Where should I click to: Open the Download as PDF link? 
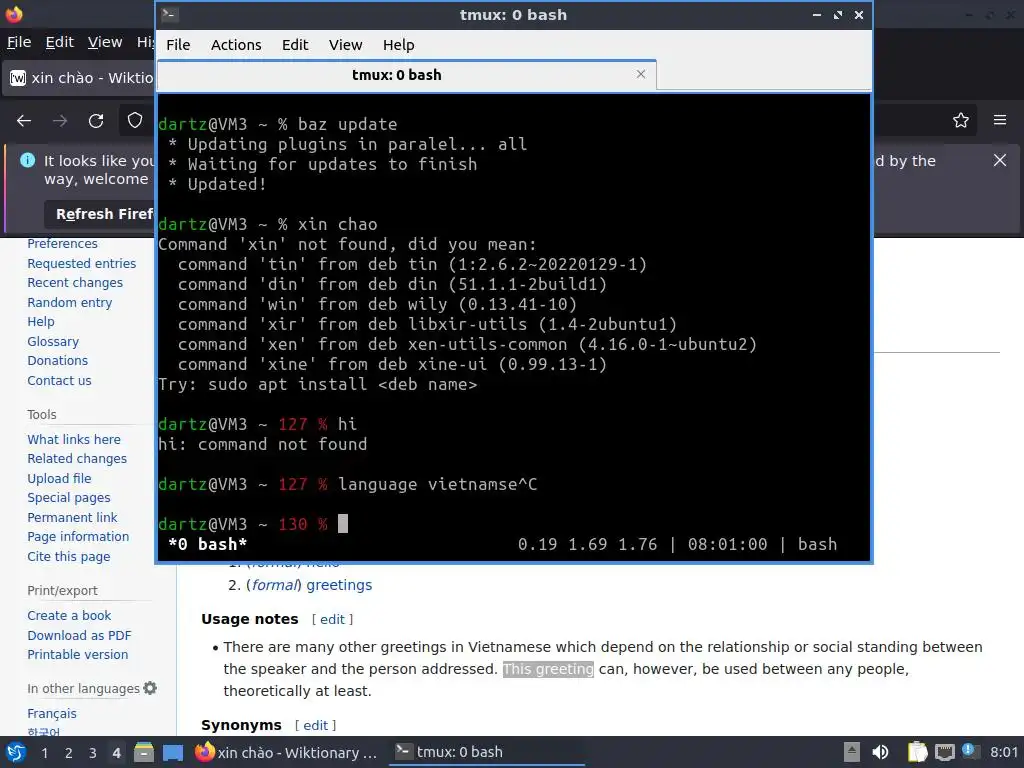(79, 635)
